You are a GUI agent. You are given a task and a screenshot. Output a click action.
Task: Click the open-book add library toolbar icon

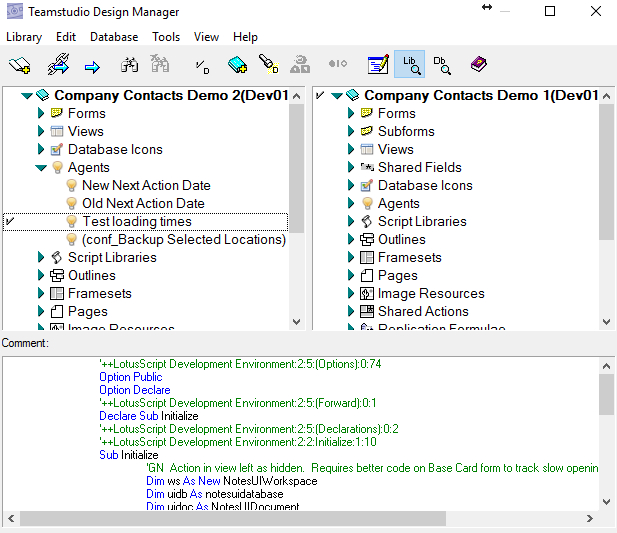(x=20, y=65)
